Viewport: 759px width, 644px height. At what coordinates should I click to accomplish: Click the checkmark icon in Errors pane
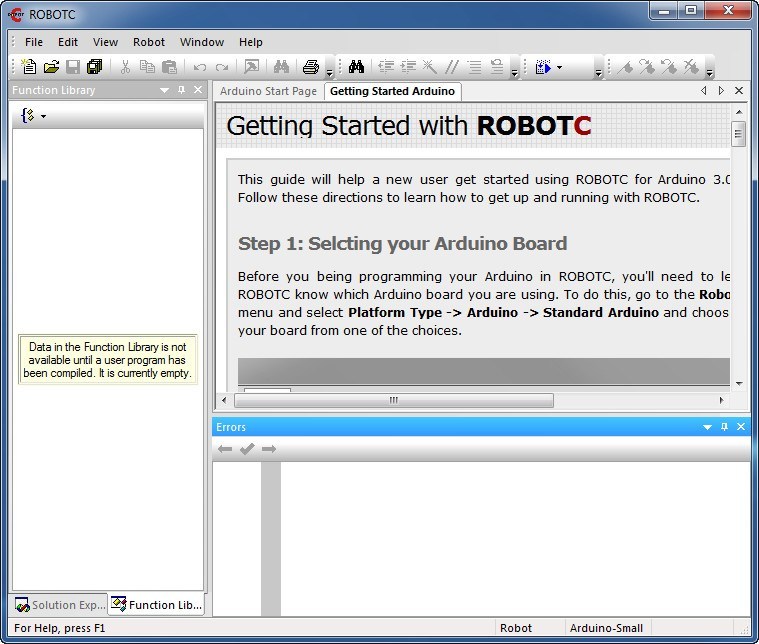[x=247, y=449]
